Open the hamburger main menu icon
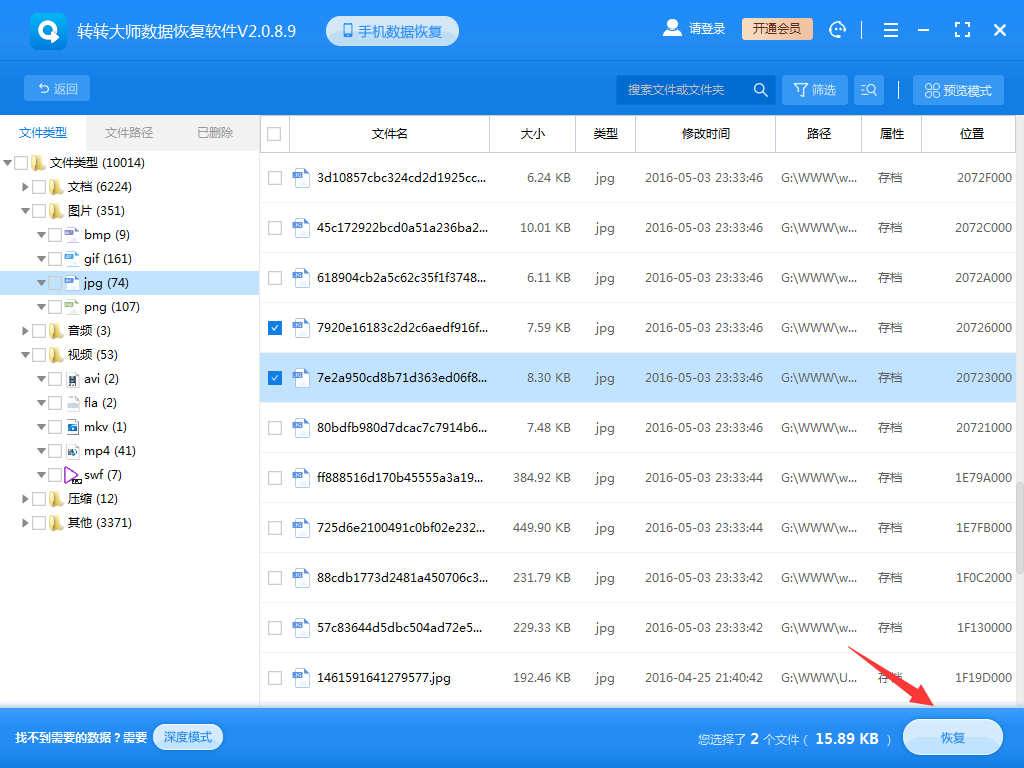 890,29
